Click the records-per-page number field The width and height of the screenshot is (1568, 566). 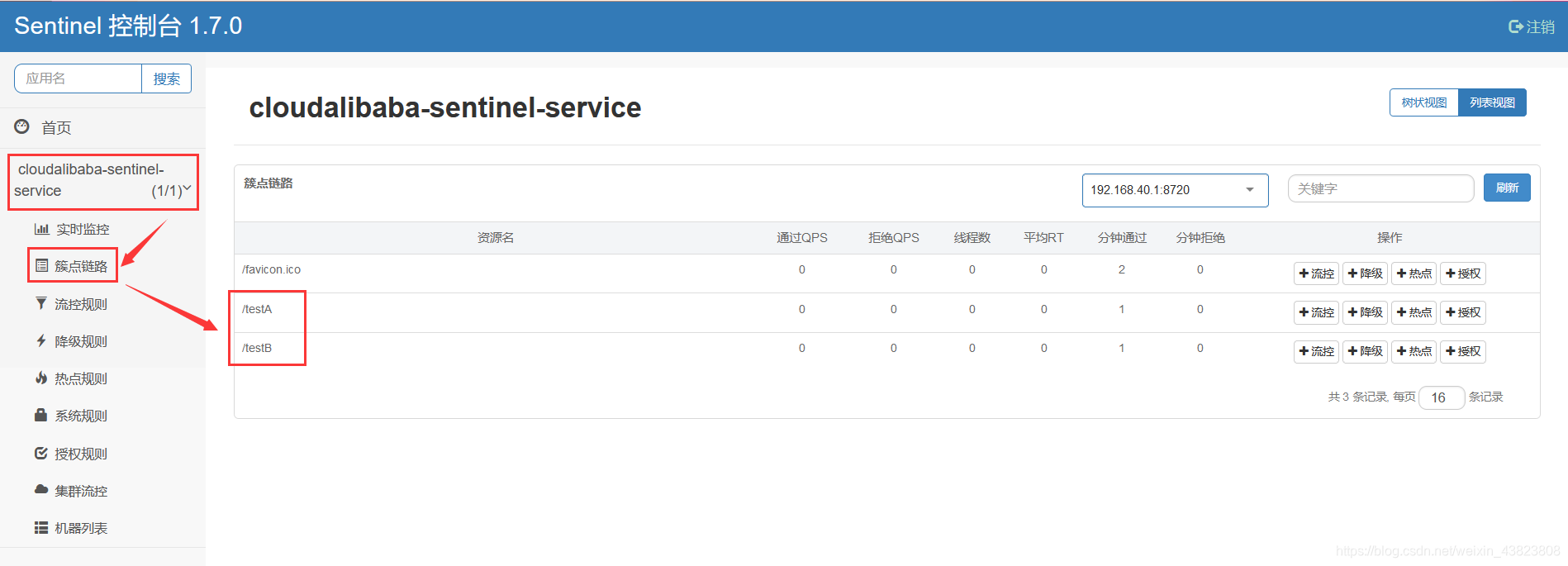(1441, 397)
